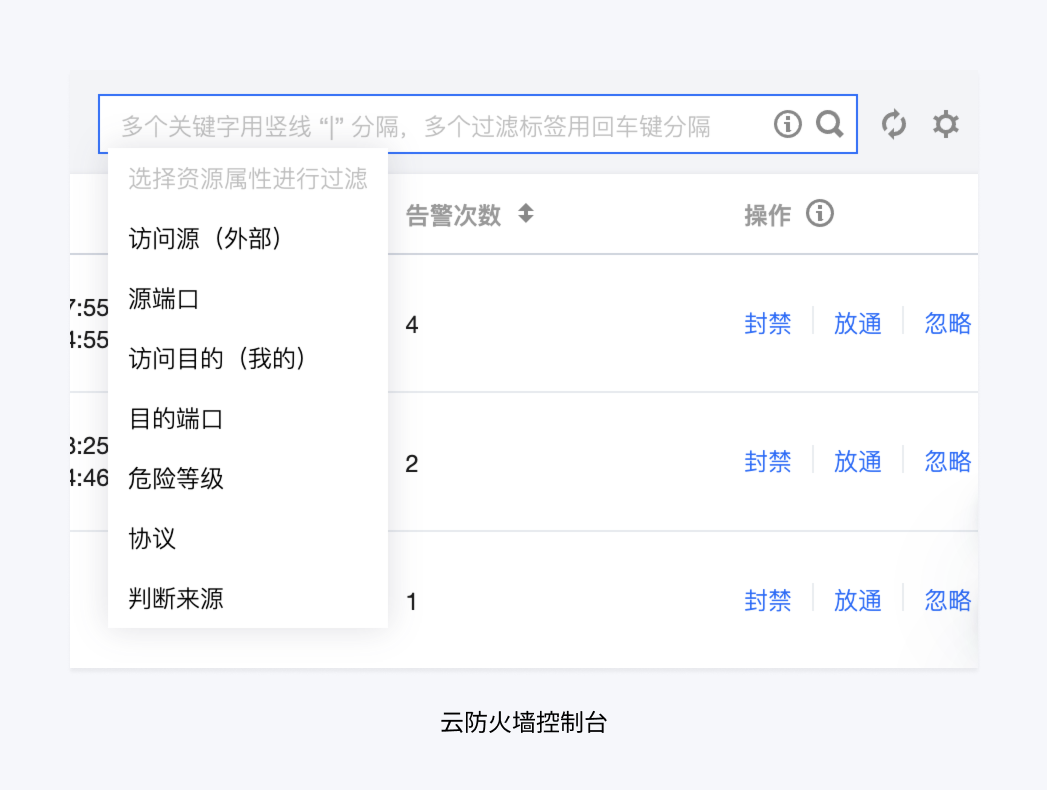Screen dimensions: 1047x790
Task: Click 放通 for the 1-alert row
Action: tap(858, 600)
